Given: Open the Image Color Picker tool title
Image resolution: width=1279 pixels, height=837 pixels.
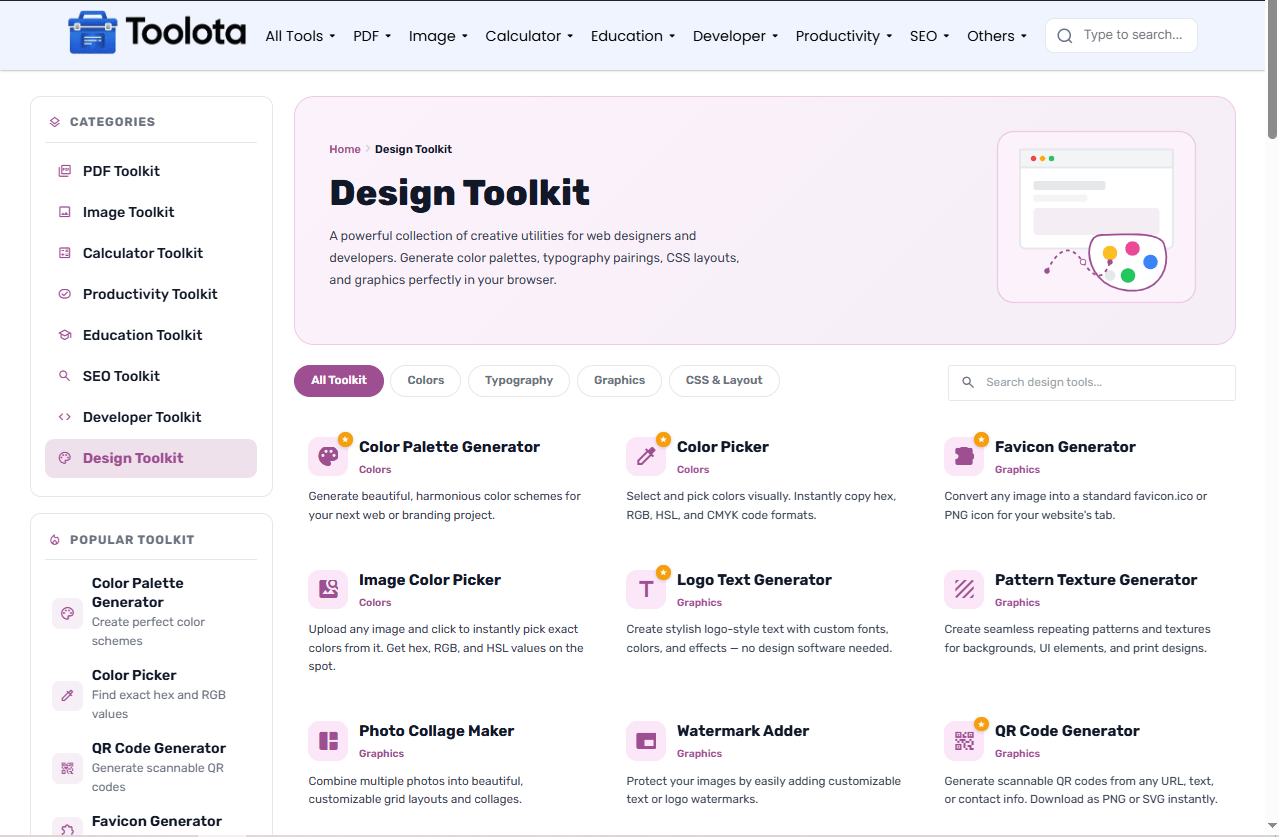Looking at the screenshot, I should (x=430, y=580).
